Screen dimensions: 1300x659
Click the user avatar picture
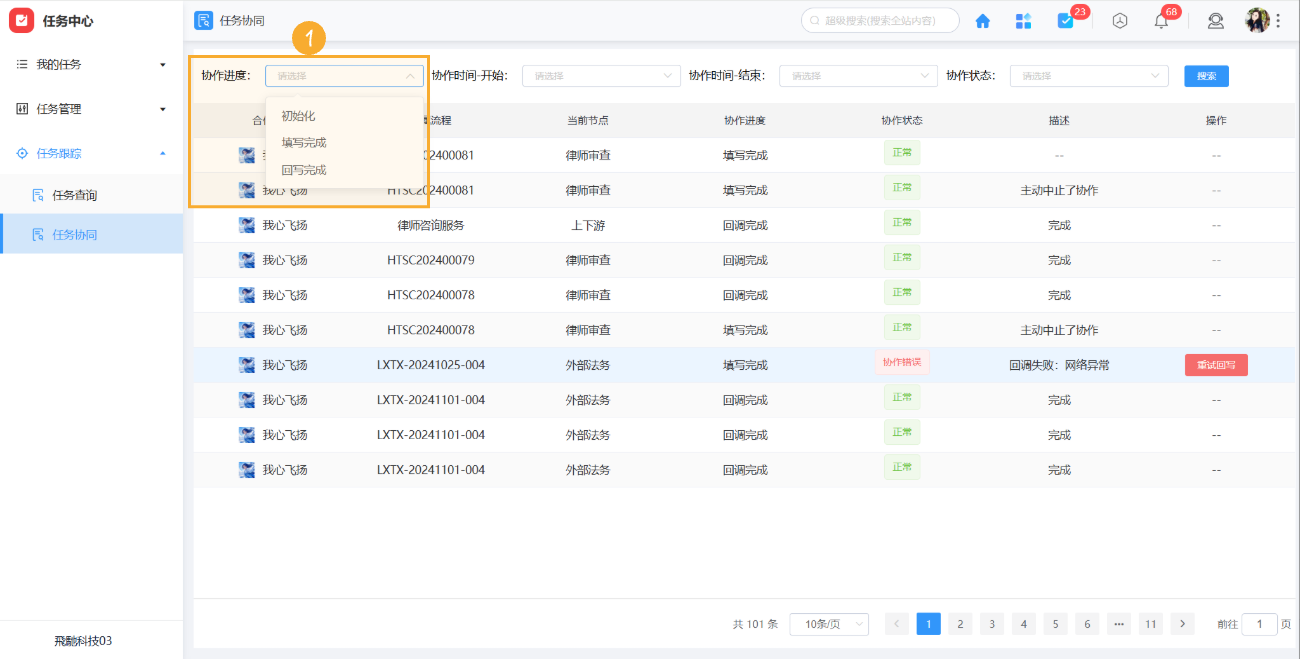(1256, 20)
